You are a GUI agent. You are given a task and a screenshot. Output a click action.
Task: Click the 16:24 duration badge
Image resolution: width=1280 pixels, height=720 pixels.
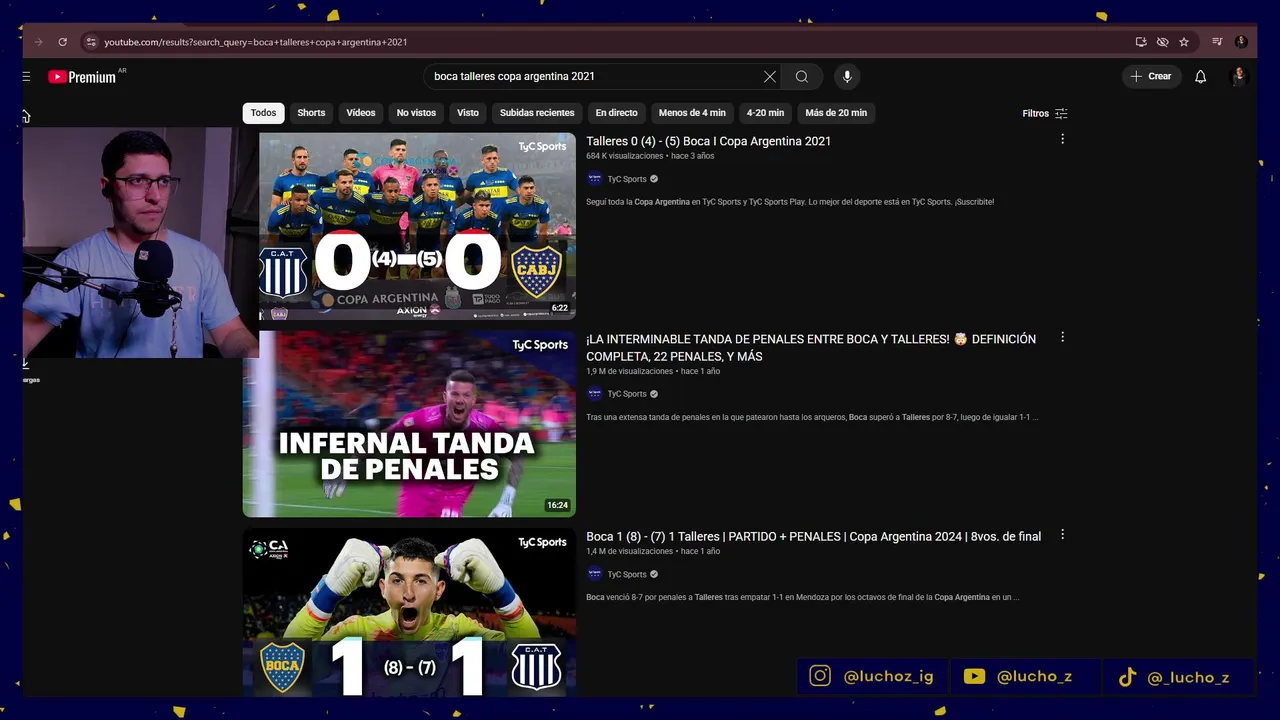557,505
